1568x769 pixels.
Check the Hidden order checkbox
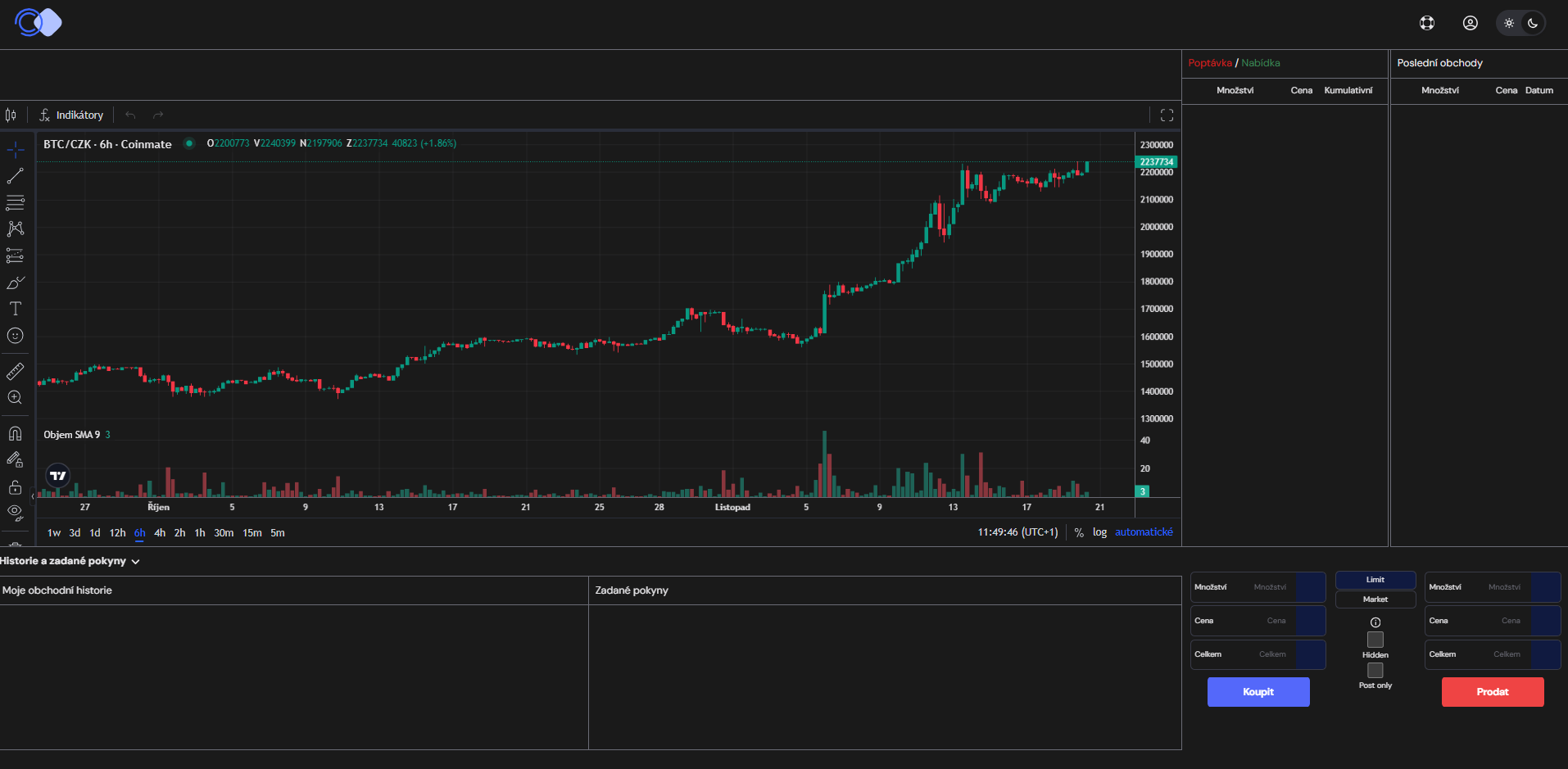click(1375, 640)
